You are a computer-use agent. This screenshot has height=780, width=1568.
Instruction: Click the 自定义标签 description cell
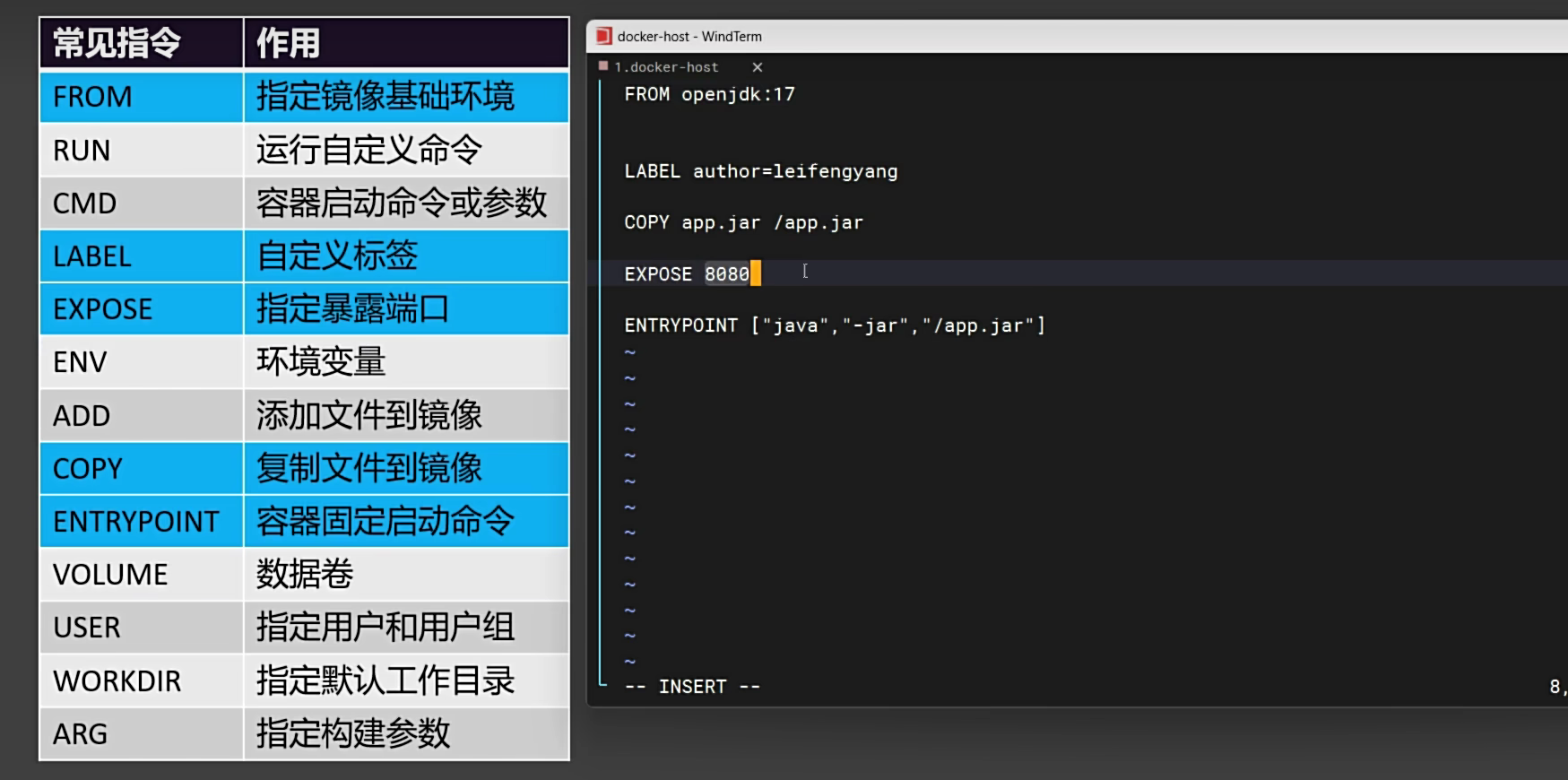click(x=406, y=256)
